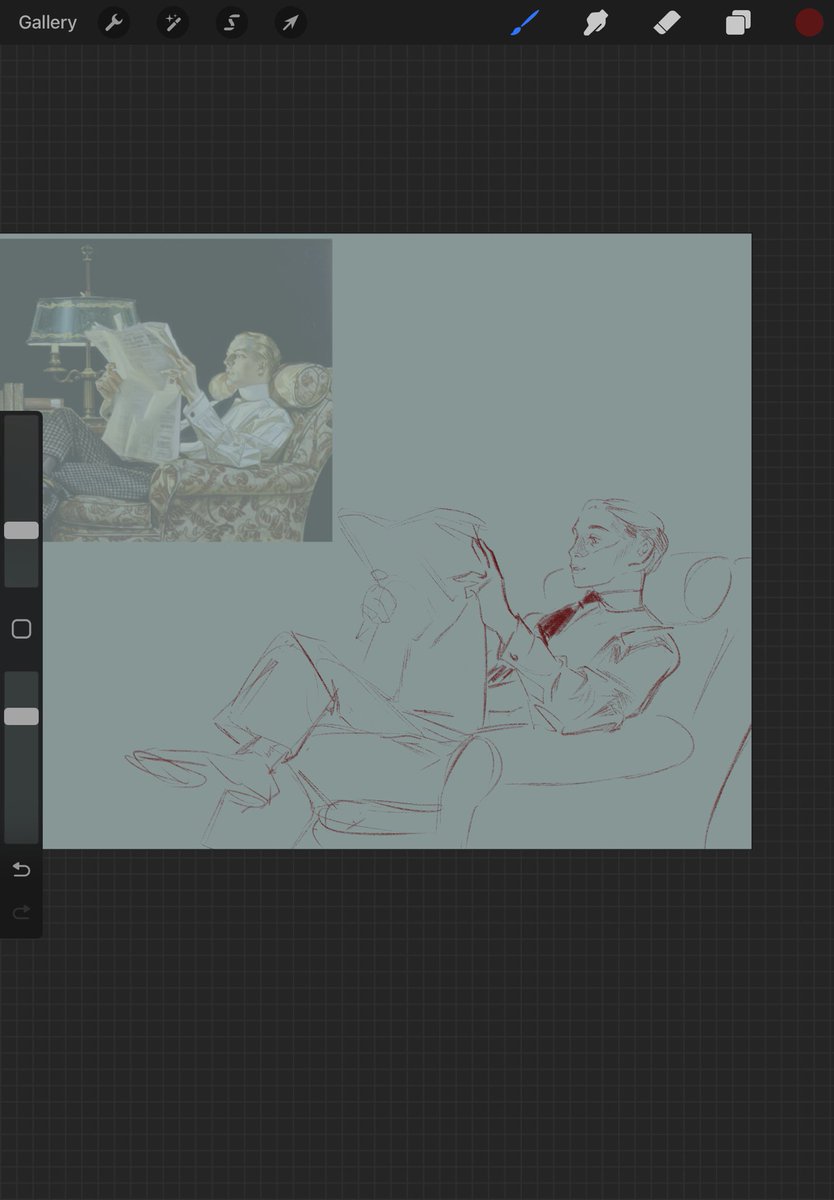
Task: Undo the last stroke
Action: pos(21,870)
